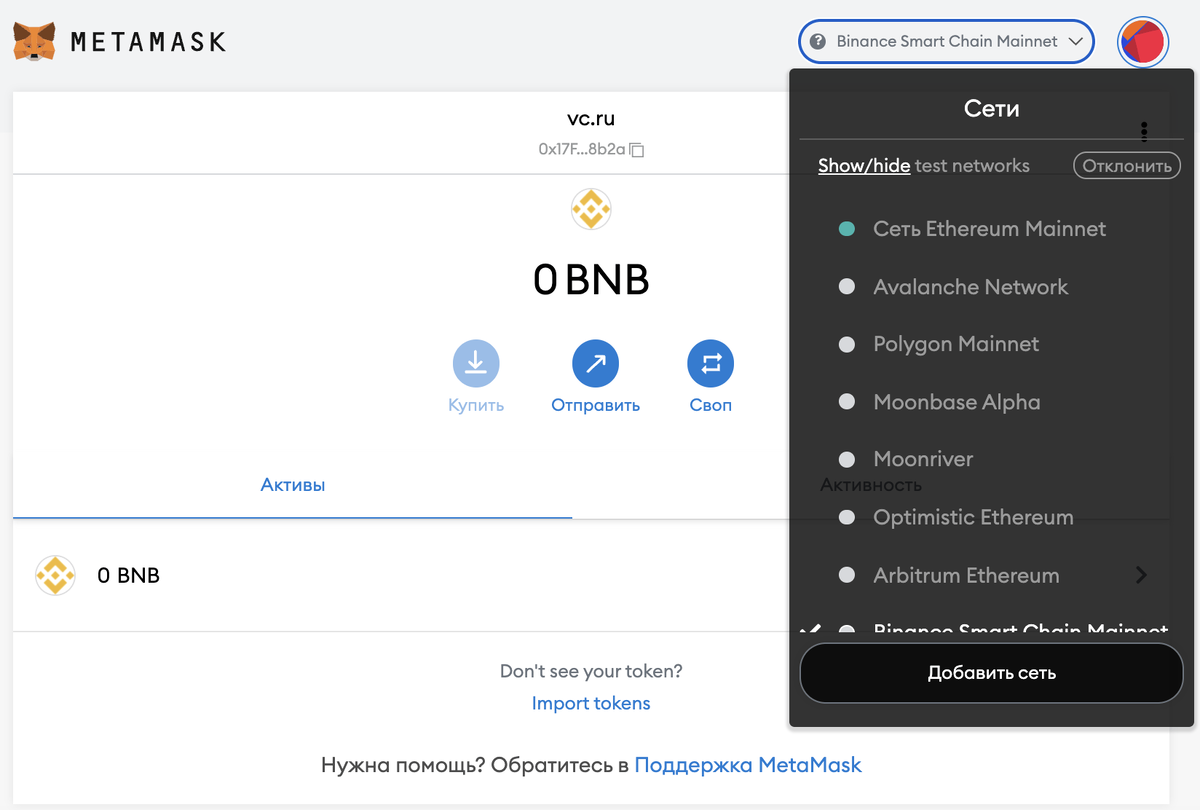Click the vc.ru account name
This screenshot has height=810, width=1200.
[591, 119]
